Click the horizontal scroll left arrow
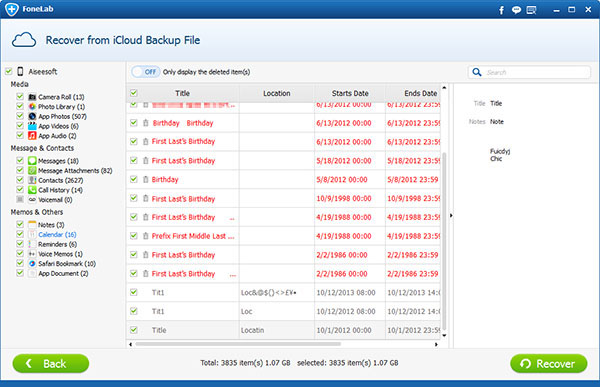Viewport: 600px width, 387px height. point(130,344)
